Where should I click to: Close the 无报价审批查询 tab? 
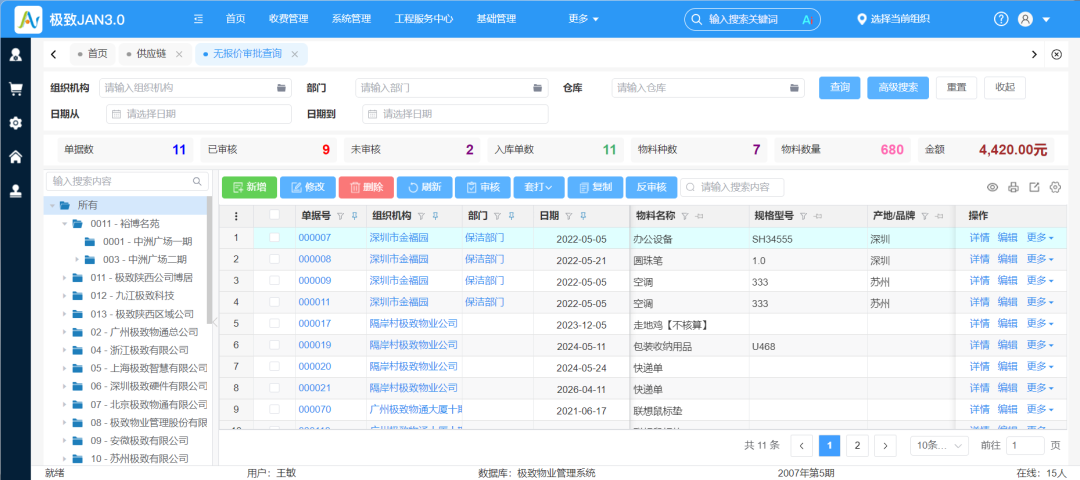pos(295,54)
